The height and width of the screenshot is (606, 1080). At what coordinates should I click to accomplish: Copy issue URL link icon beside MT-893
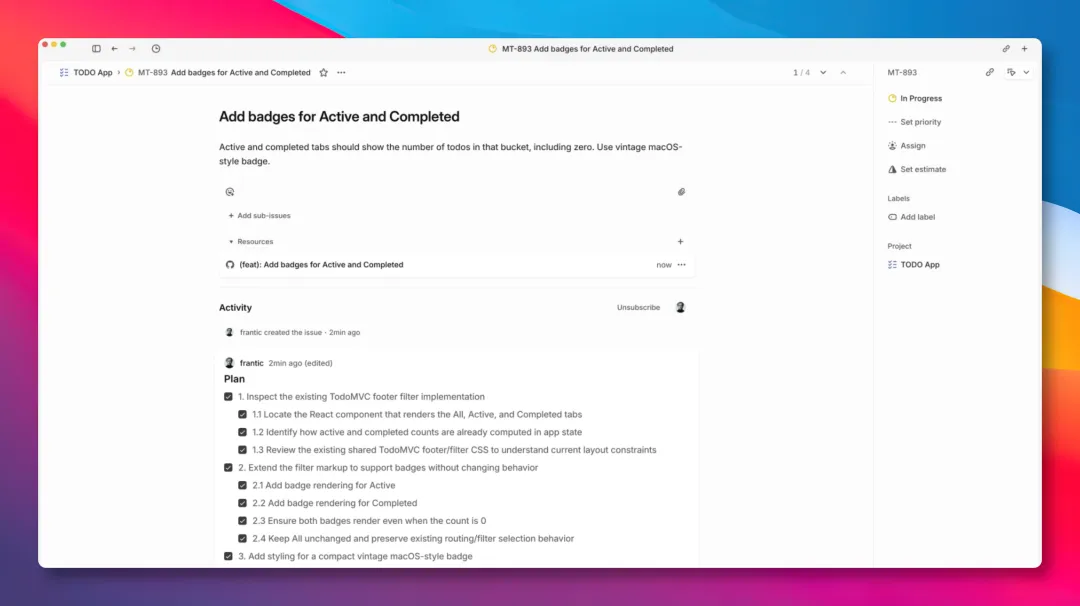[x=990, y=72]
